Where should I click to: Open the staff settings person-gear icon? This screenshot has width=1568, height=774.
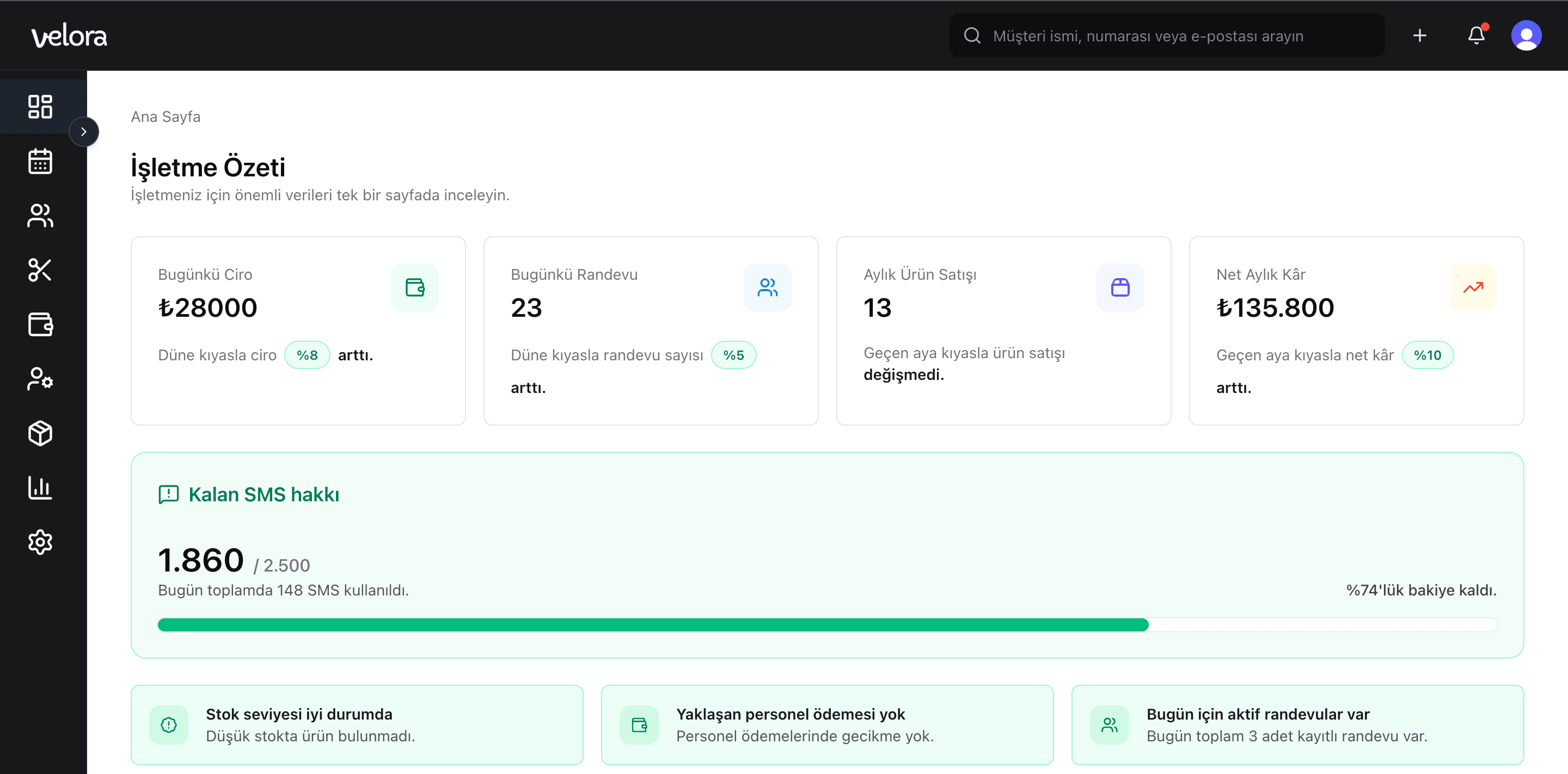point(40,378)
